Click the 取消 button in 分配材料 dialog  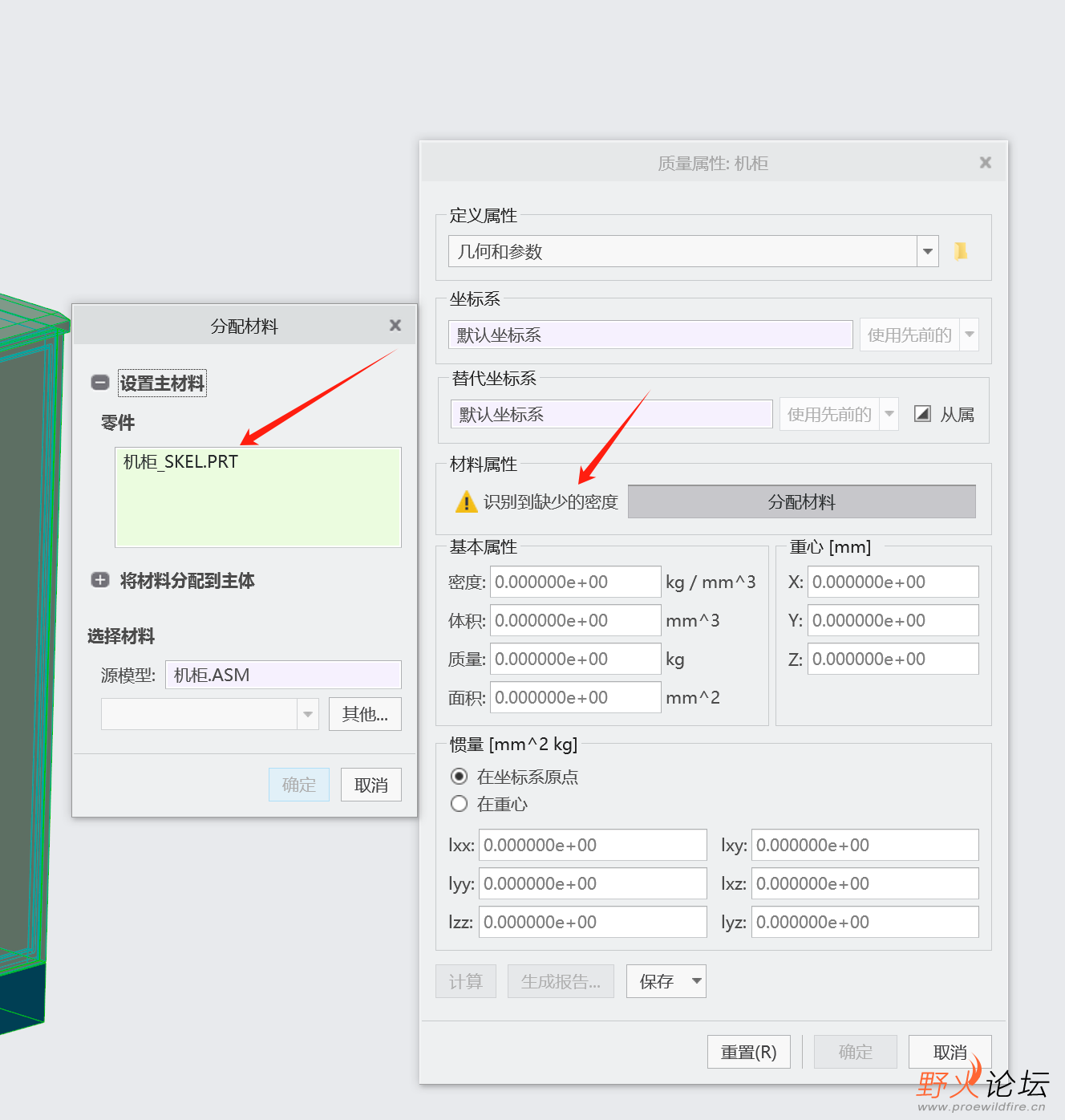[x=371, y=785]
